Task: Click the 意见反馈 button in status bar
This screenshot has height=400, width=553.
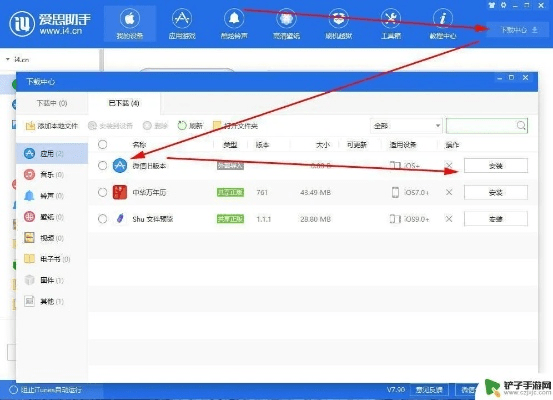Action: (429, 390)
